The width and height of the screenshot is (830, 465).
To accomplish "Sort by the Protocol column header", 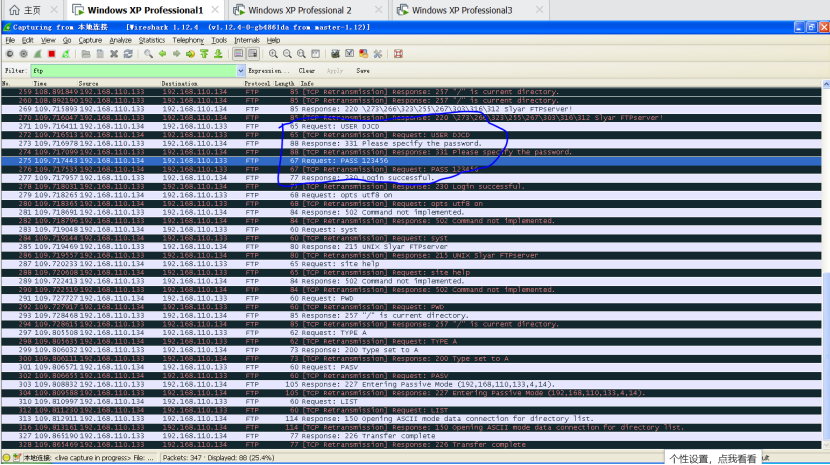I will [x=257, y=84].
